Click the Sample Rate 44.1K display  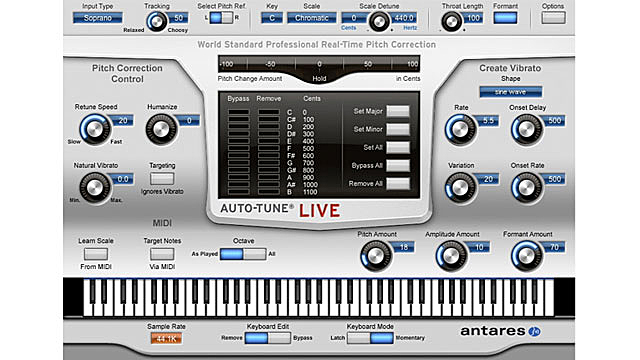166,338
